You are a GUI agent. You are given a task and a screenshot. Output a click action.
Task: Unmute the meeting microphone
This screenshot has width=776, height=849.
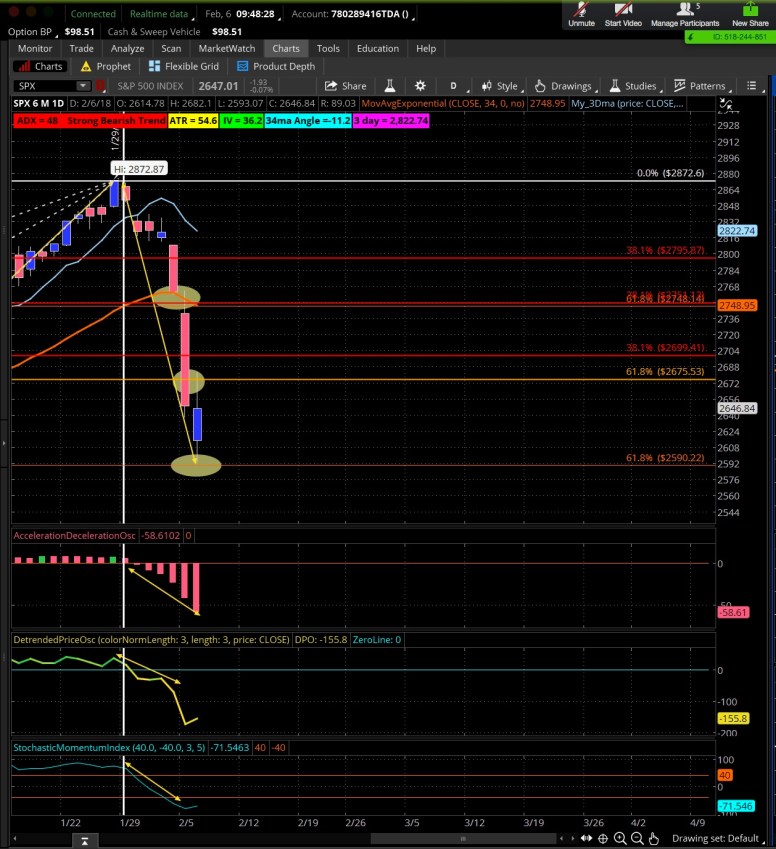581,15
